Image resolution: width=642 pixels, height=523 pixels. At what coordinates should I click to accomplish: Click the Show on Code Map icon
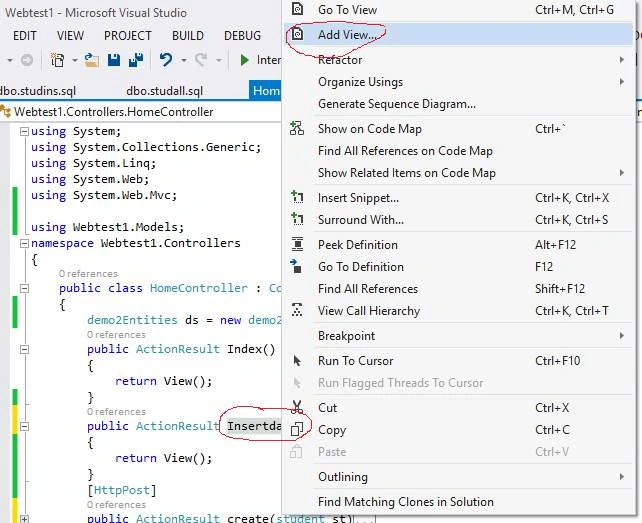297,128
